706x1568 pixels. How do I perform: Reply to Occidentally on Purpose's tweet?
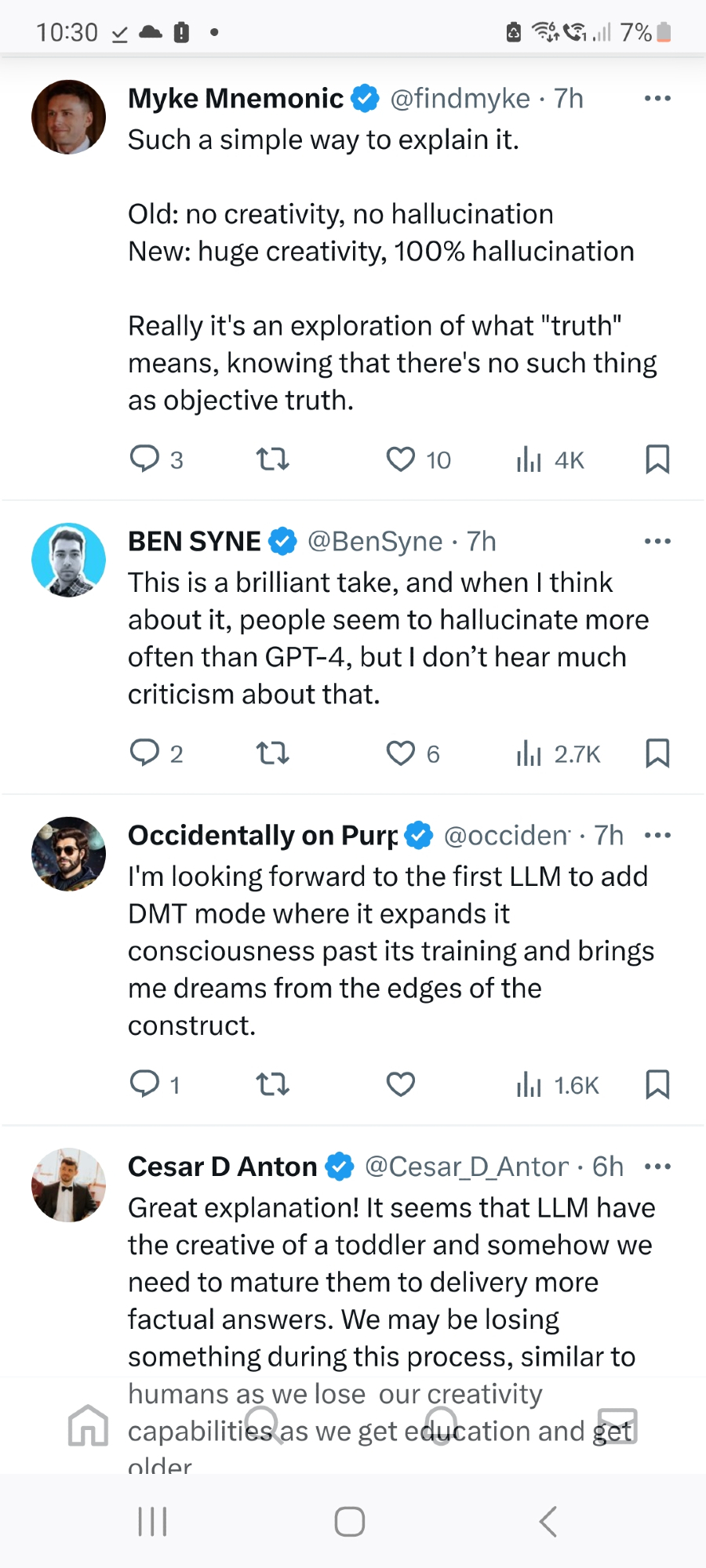pyautogui.click(x=145, y=1084)
